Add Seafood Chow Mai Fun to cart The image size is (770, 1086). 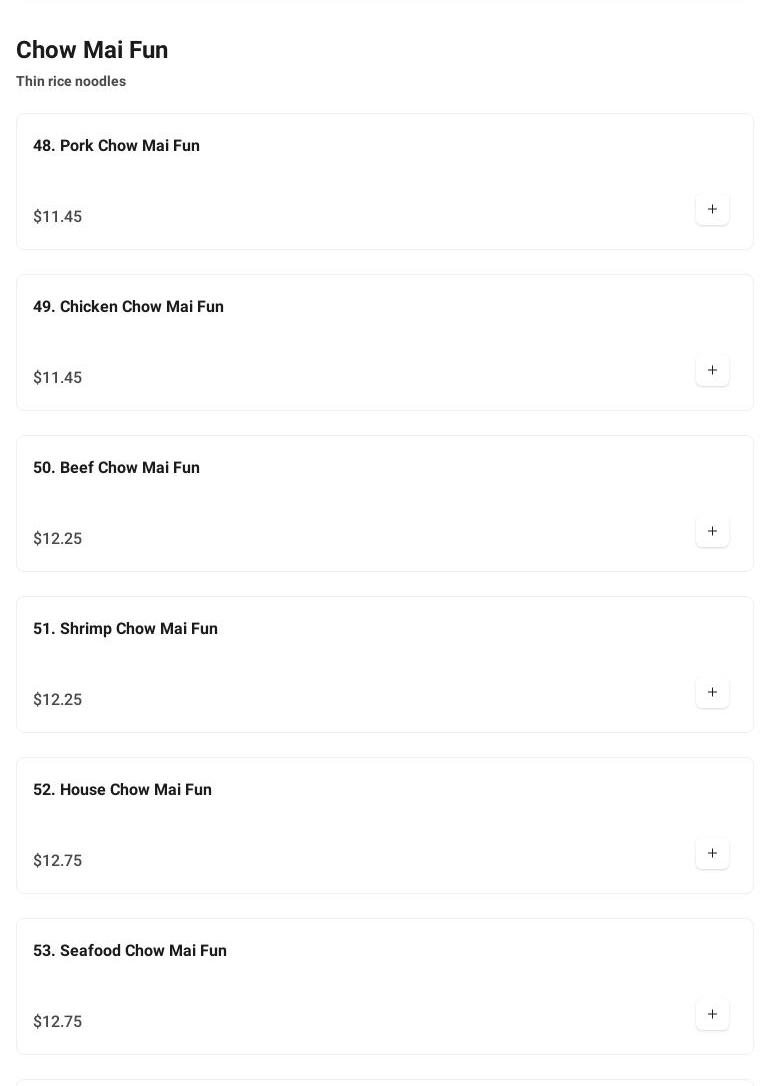click(712, 1014)
